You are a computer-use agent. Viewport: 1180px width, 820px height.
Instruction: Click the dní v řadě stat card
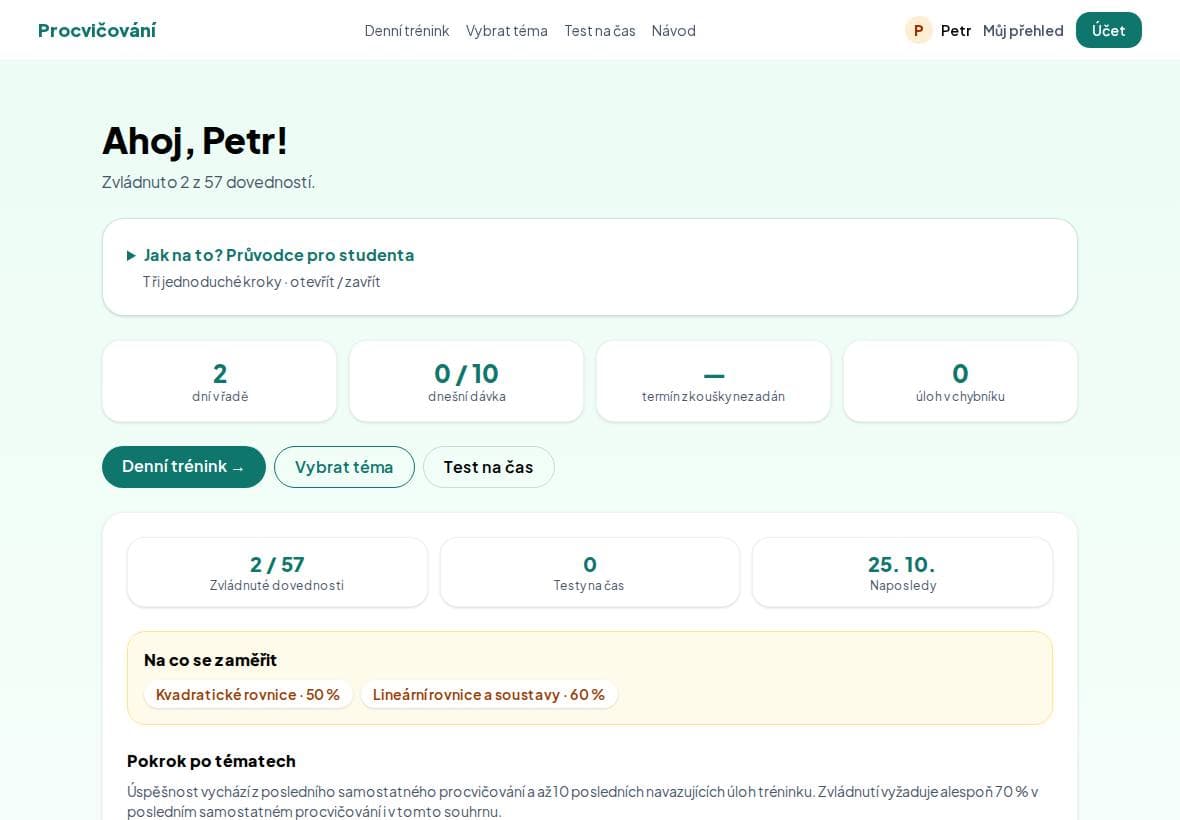click(219, 381)
